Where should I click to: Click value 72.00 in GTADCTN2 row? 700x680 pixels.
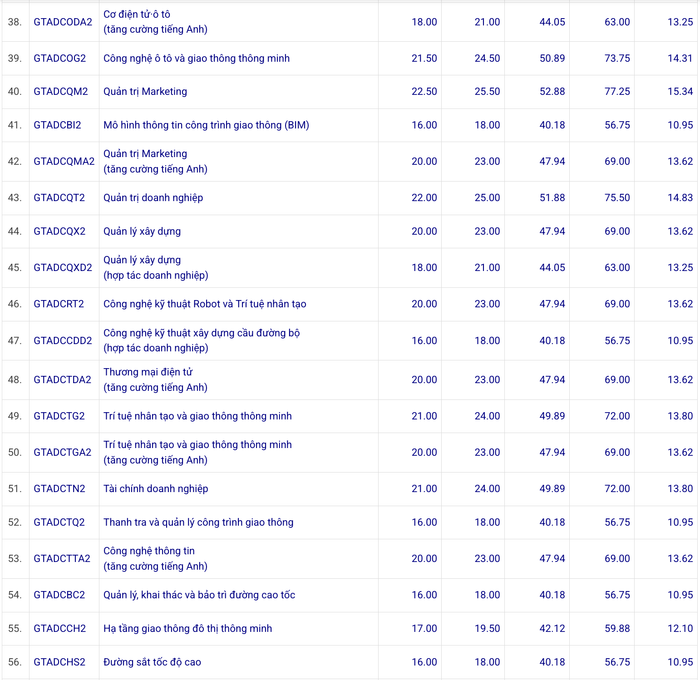click(x=617, y=488)
